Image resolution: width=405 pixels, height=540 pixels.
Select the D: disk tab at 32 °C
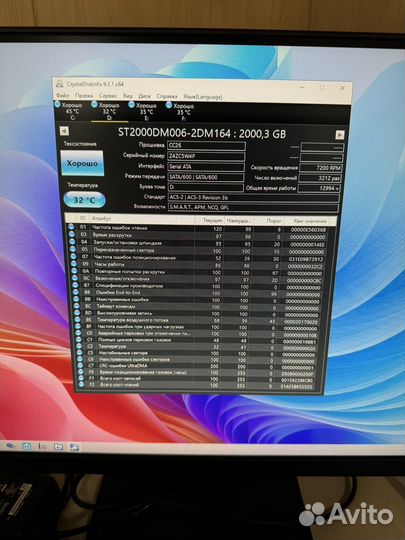click(x=109, y=112)
